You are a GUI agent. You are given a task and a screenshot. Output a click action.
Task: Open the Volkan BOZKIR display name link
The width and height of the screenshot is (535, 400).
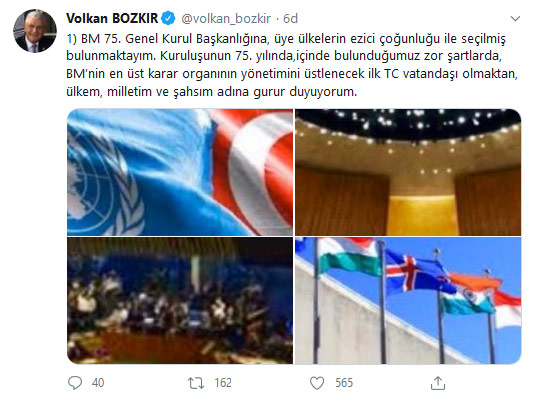112,18
